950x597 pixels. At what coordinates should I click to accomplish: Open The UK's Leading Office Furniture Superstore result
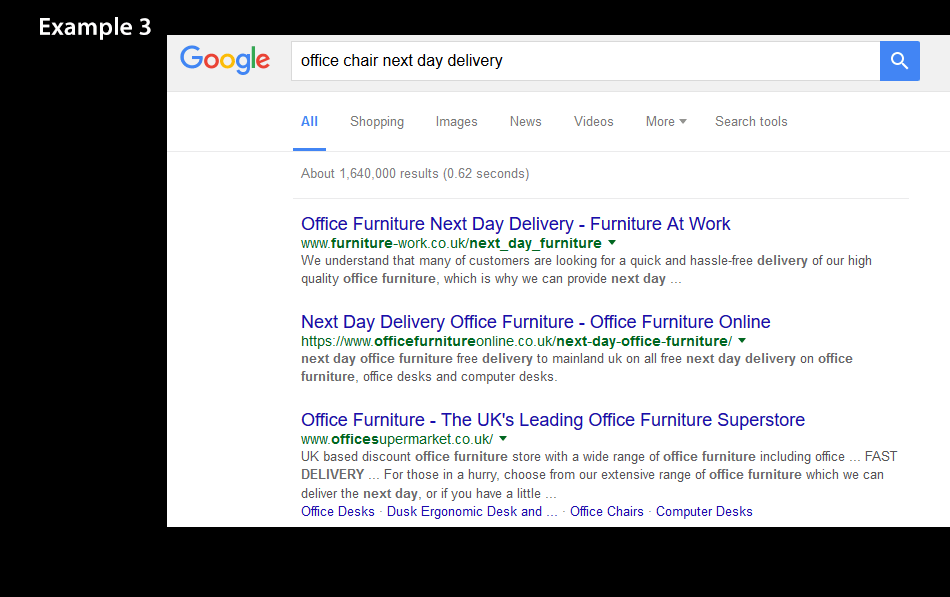pos(553,419)
